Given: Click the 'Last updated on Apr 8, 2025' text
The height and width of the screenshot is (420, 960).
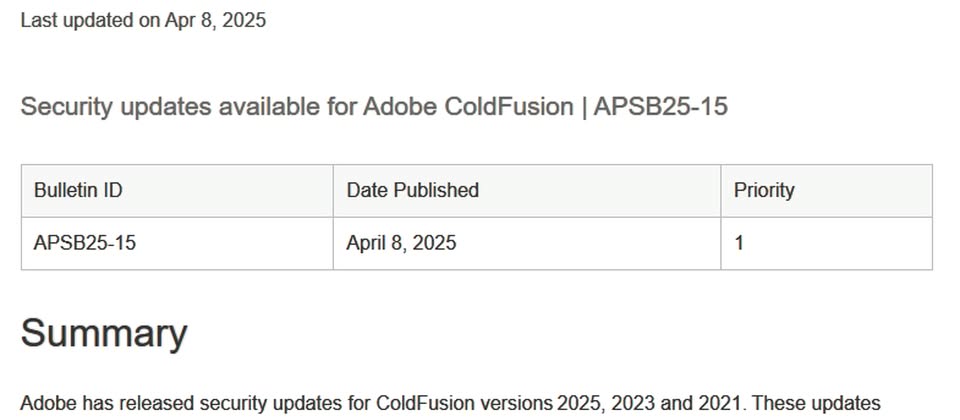Looking at the screenshot, I should [143, 20].
